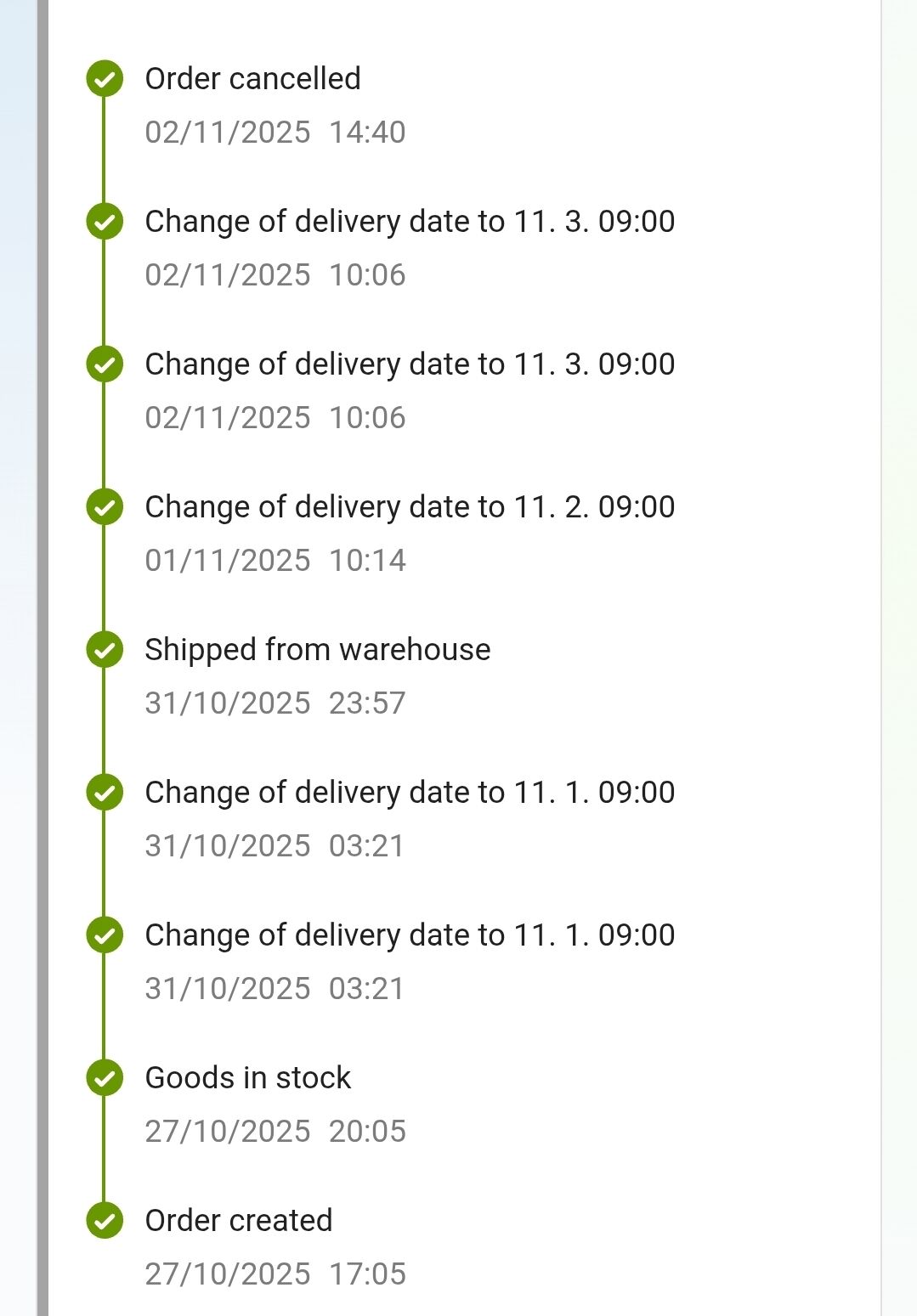Select the 27/10/2025 17:05 order creation time
Image resolution: width=917 pixels, height=1316 pixels.
click(275, 1274)
